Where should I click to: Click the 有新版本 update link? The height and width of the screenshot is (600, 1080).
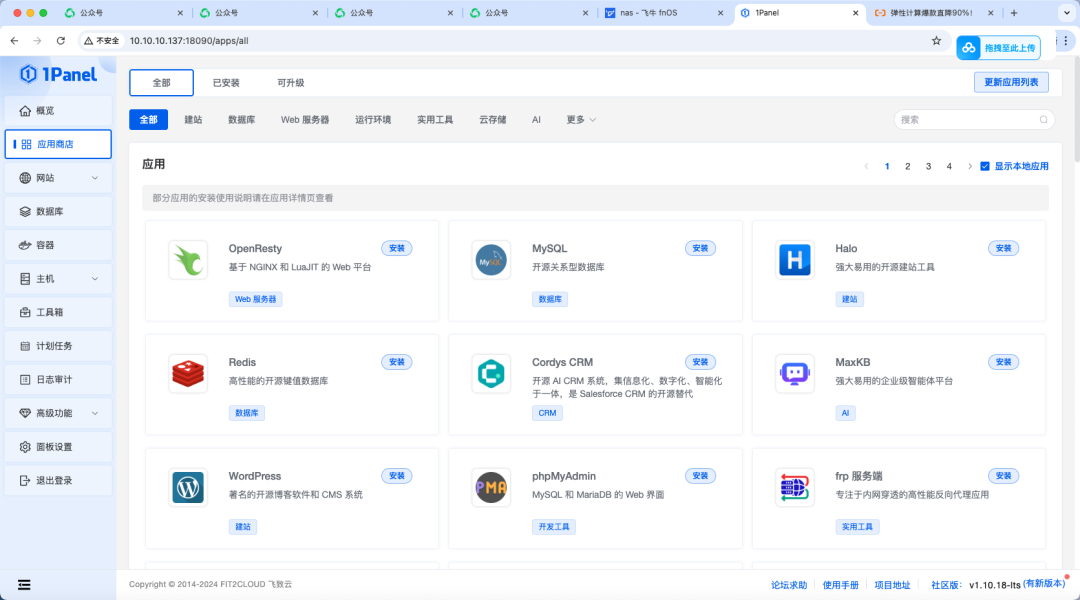coord(1044,583)
